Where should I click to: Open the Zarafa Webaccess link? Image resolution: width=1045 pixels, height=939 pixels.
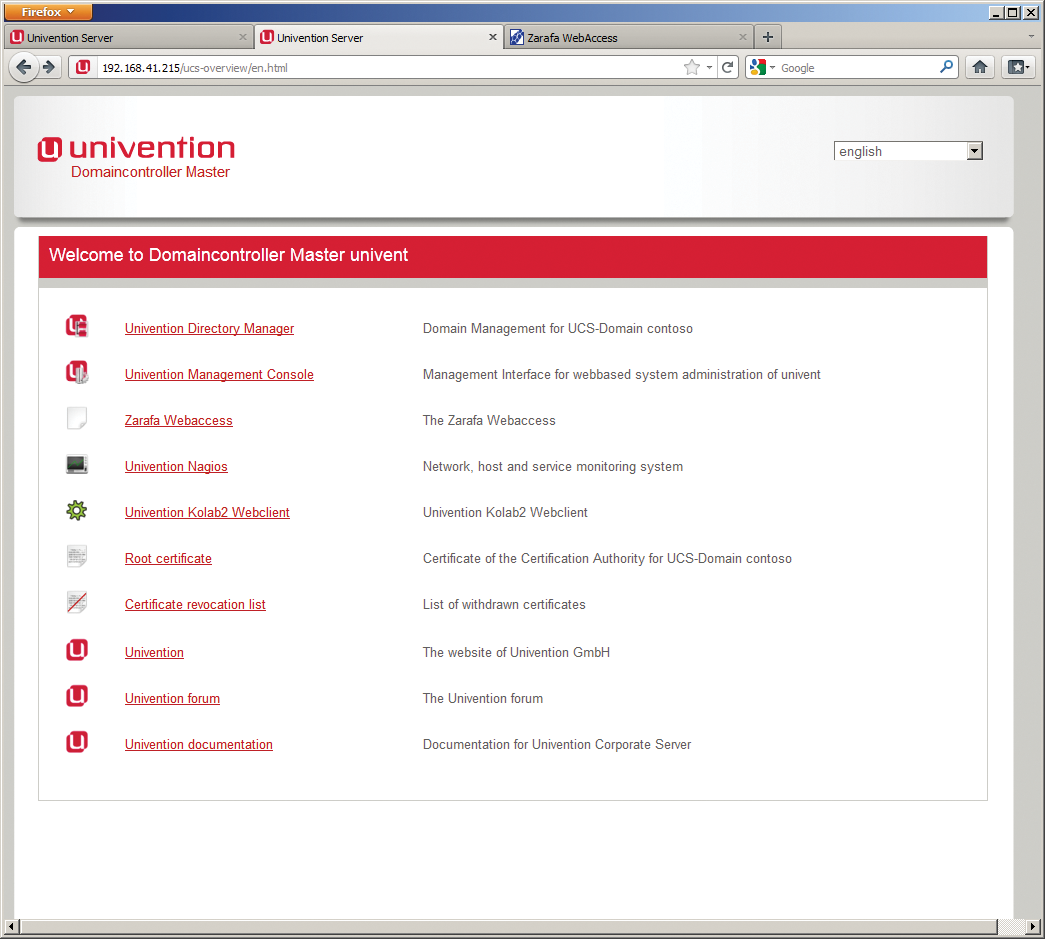click(179, 421)
